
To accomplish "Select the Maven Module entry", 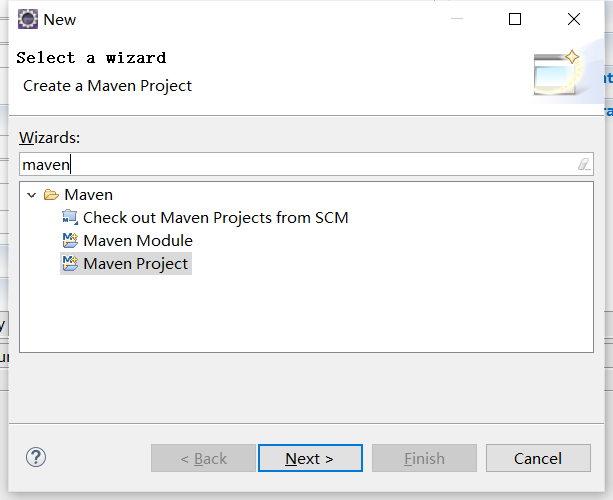I will tap(138, 240).
